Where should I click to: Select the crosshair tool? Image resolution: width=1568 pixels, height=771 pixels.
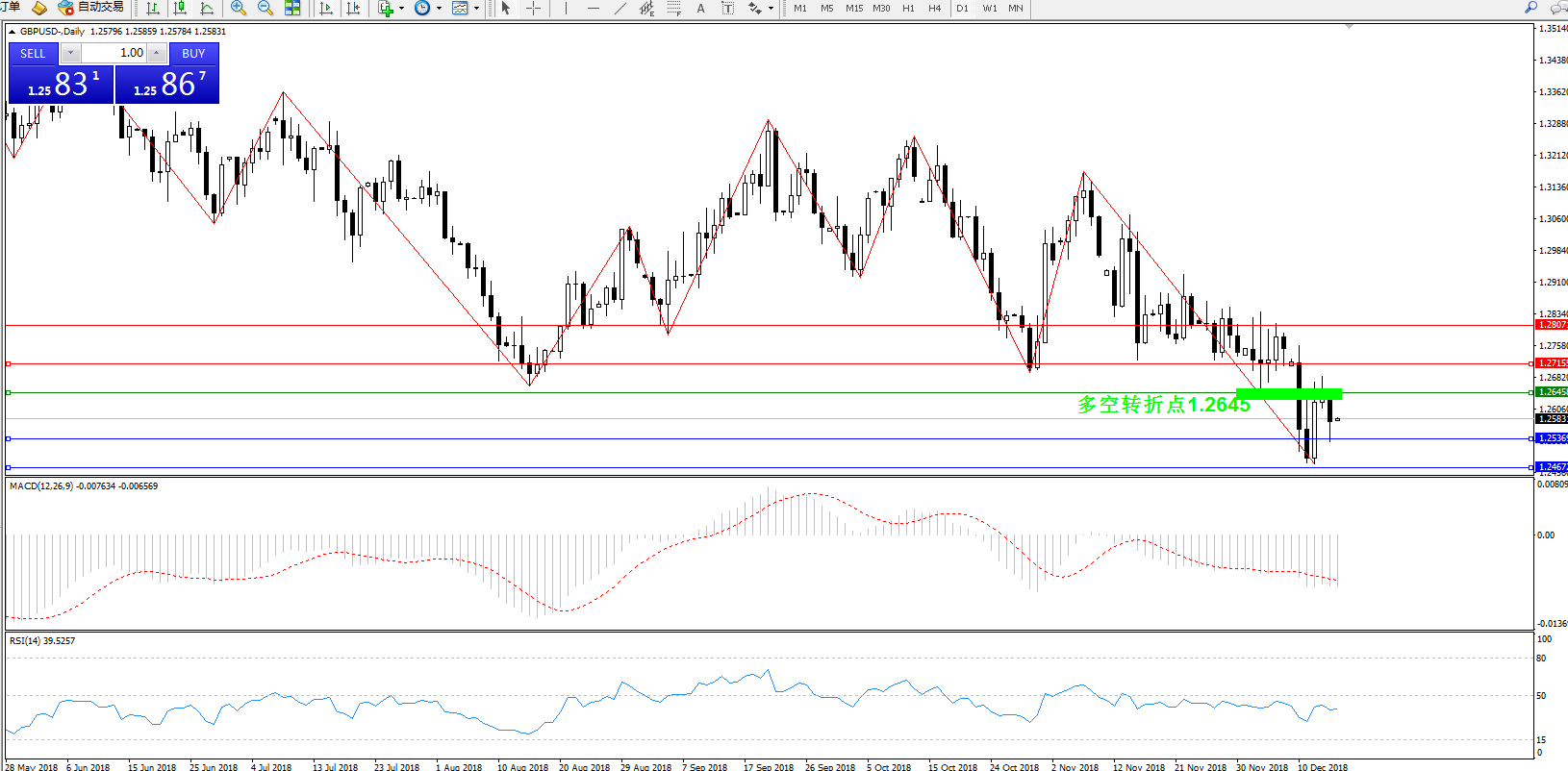(533, 9)
